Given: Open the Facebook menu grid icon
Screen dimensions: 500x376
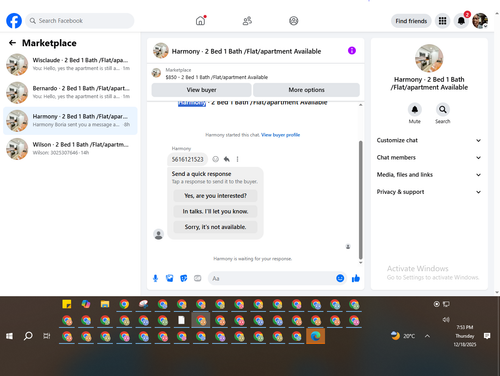Looking at the screenshot, I should pos(442,21).
